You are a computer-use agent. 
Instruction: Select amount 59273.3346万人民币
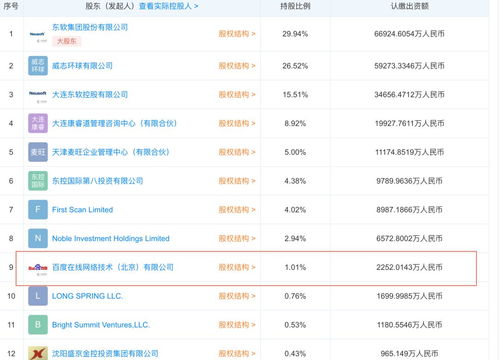click(x=409, y=66)
